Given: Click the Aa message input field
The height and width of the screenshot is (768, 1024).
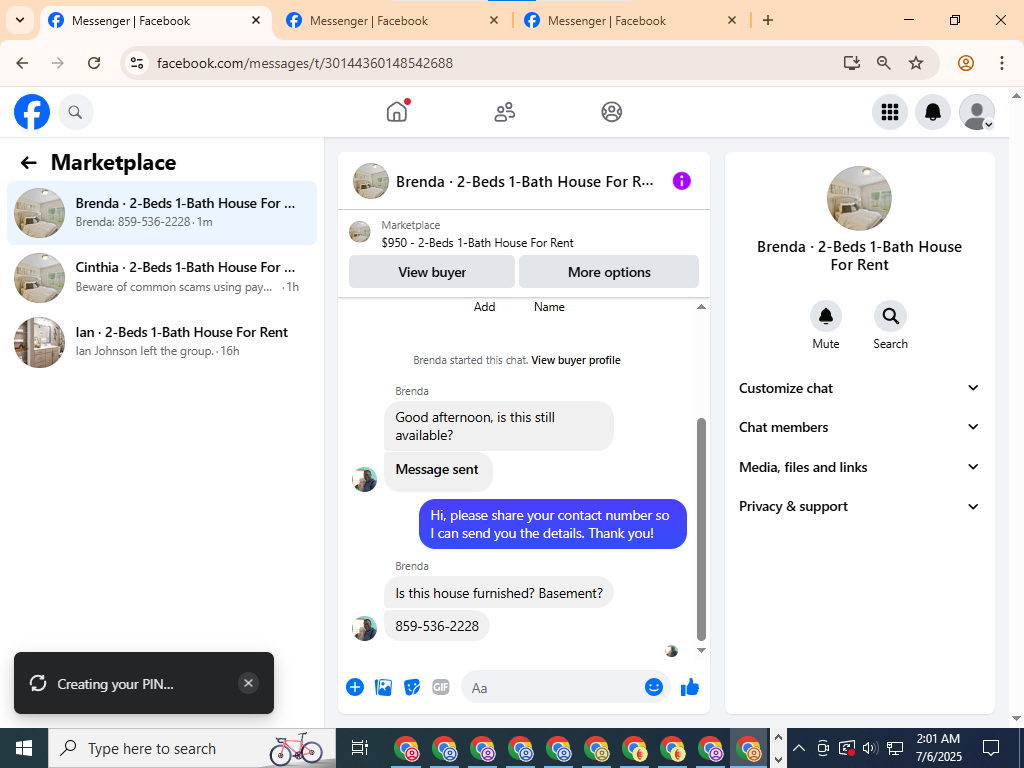Looking at the screenshot, I should pyautogui.click(x=554, y=688).
